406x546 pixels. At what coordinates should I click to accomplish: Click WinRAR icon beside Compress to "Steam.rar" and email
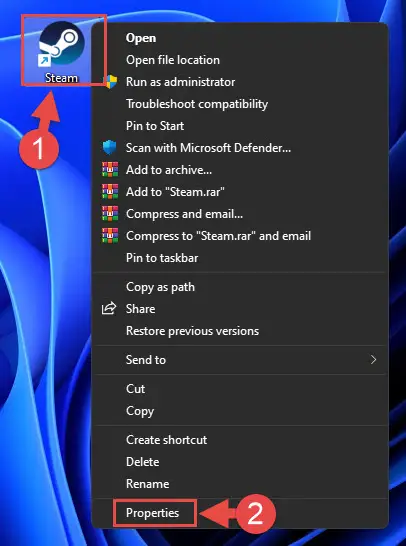110,235
